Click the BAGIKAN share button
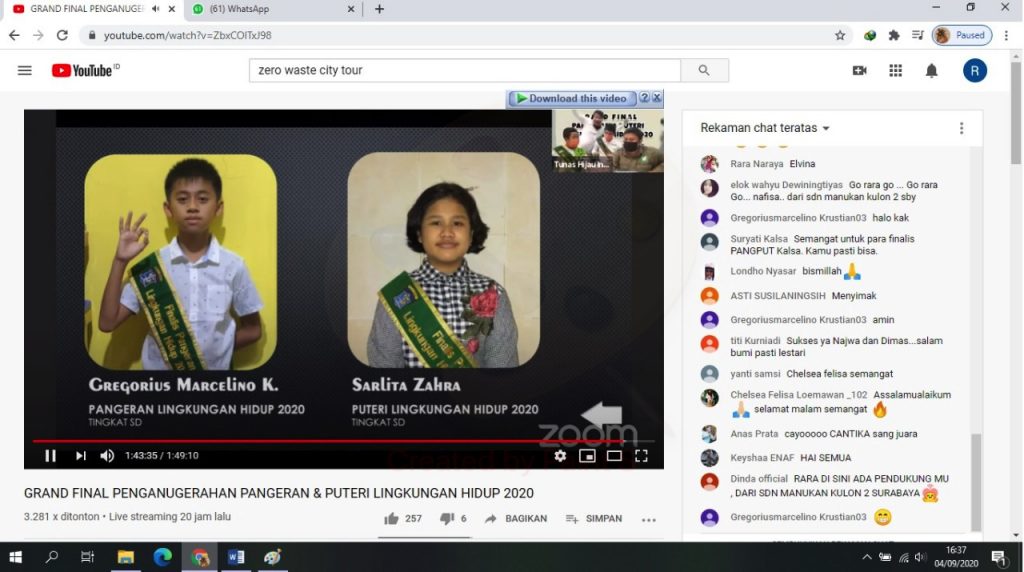Image resolution: width=1024 pixels, height=572 pixels. point(516,519)
